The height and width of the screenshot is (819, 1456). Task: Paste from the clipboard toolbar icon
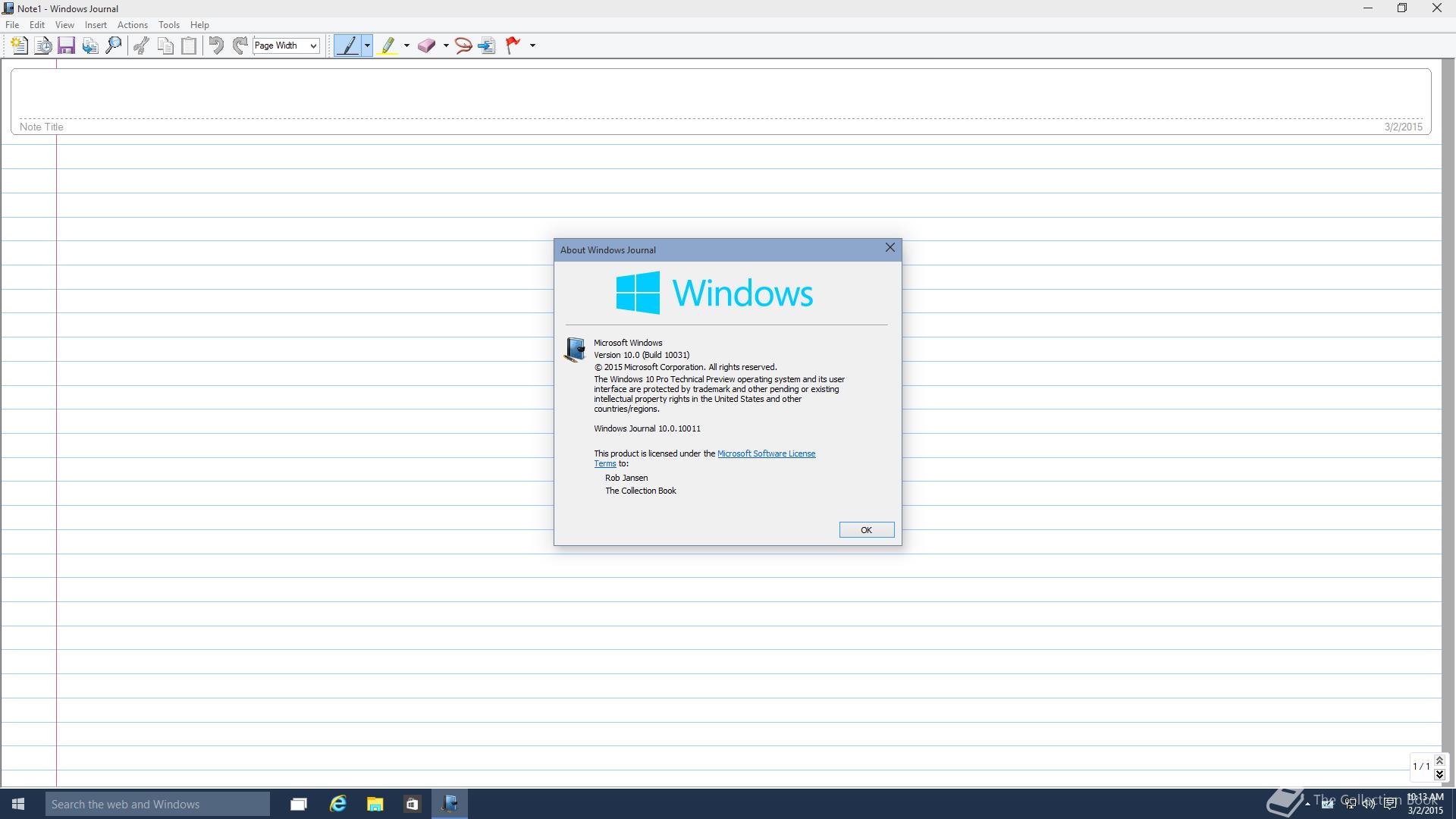[189, 45]
